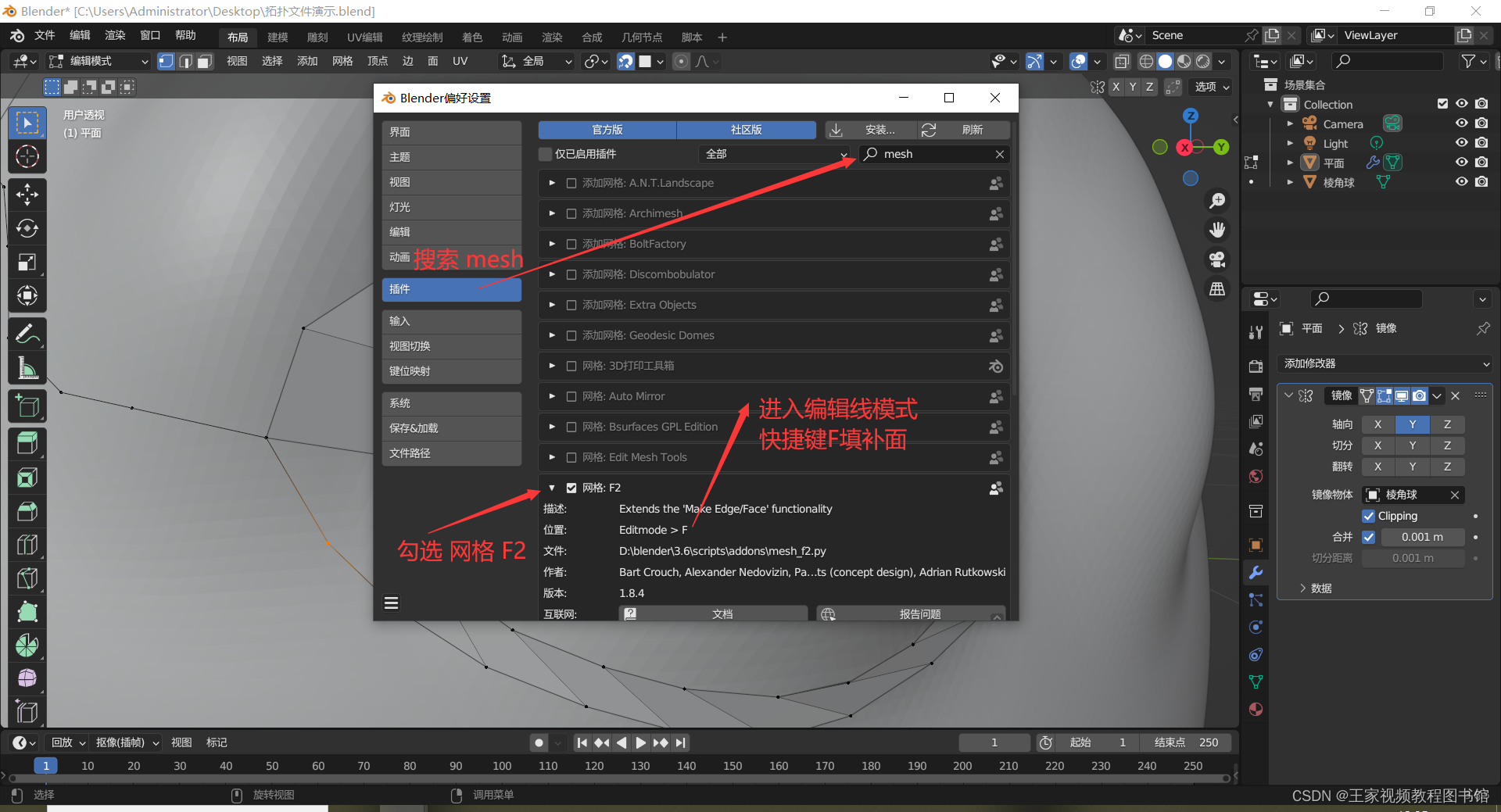This screenshot has height=812, width=1501.
Task: Switch to the 建模 workspace tab
Action: [278, 37]
